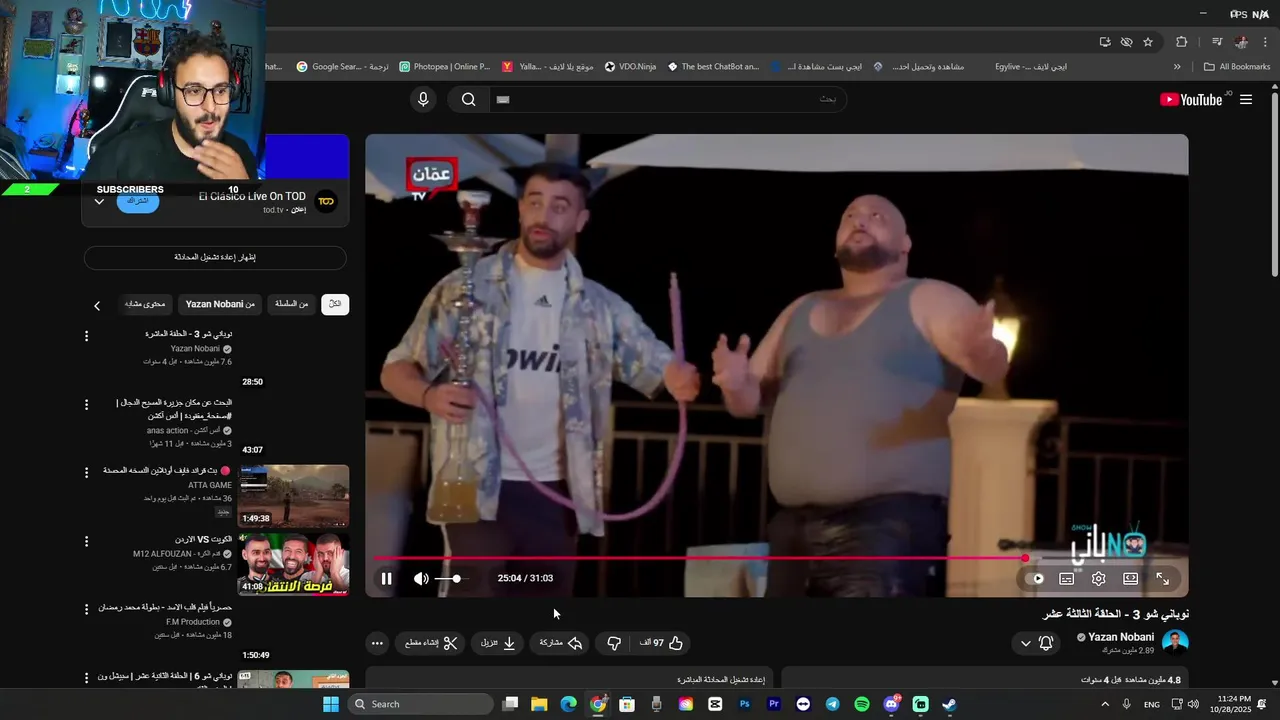Viewport: 1280px width, 720px height.
Task: Open the Yazan Nobani channel name link
Action: (1120, 637)
